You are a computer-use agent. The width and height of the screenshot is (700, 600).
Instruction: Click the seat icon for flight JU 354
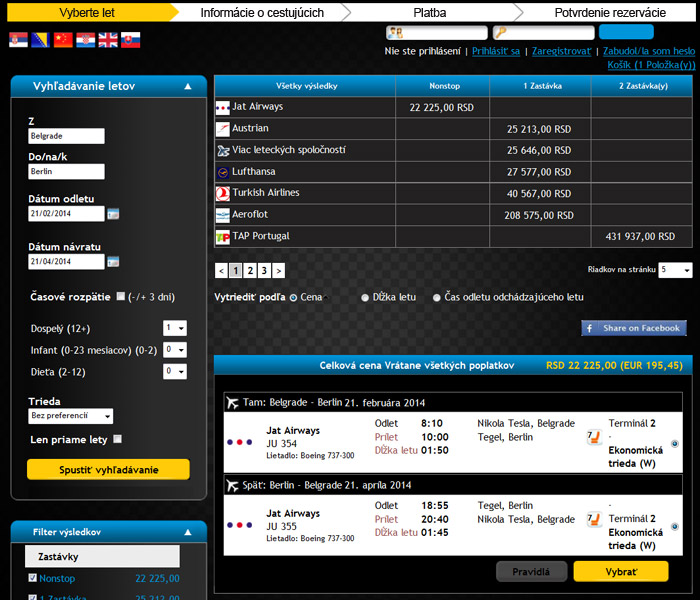point(594,437)
